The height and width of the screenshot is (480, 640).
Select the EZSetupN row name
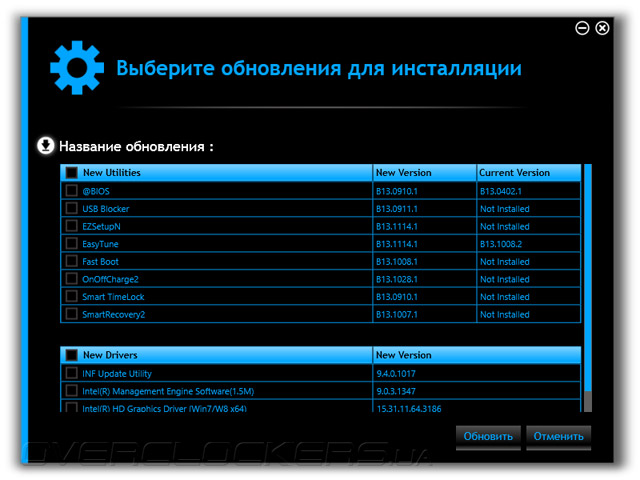101,227
